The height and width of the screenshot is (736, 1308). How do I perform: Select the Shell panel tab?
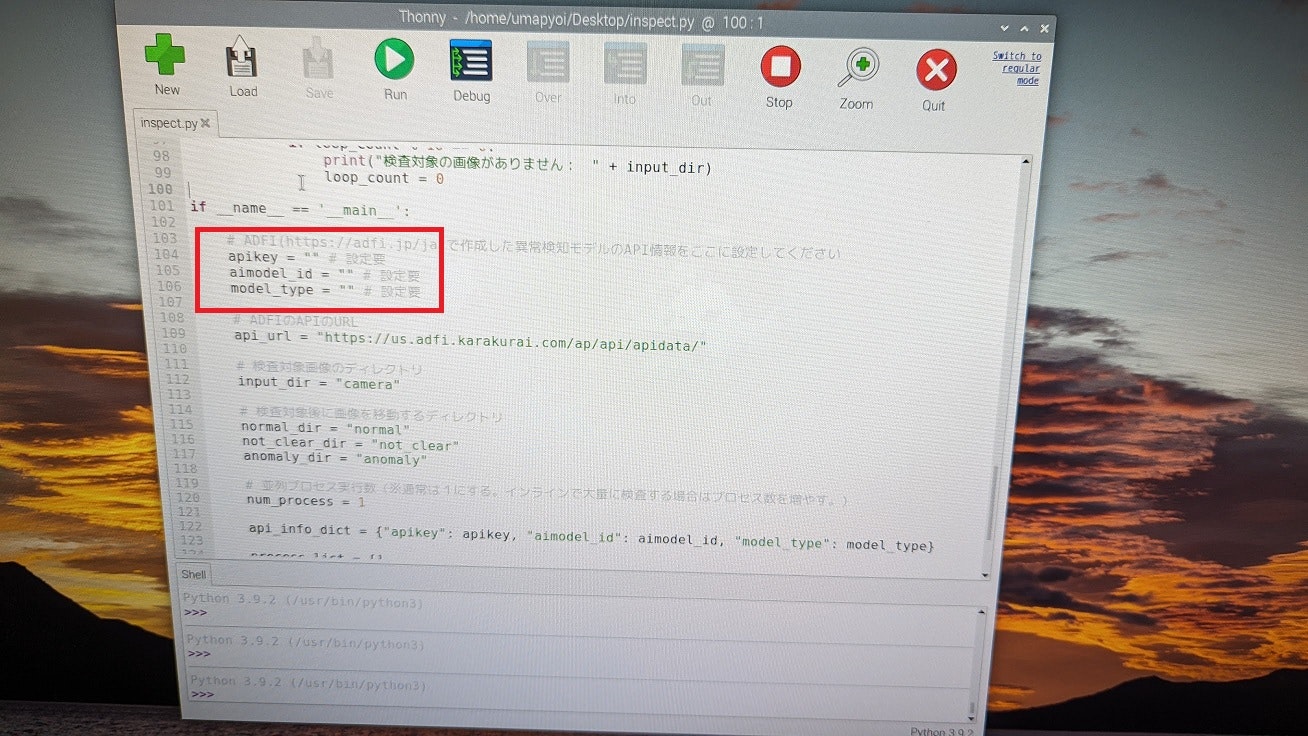point(193,574)
